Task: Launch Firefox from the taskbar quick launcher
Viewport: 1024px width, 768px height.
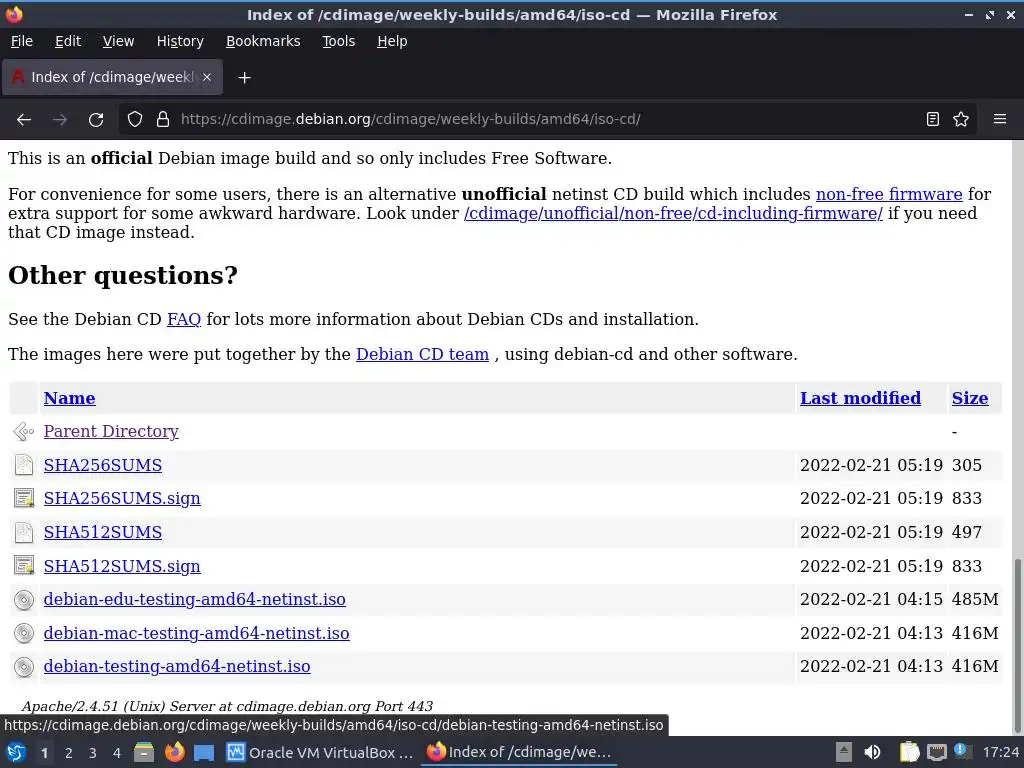Action: 174,753
